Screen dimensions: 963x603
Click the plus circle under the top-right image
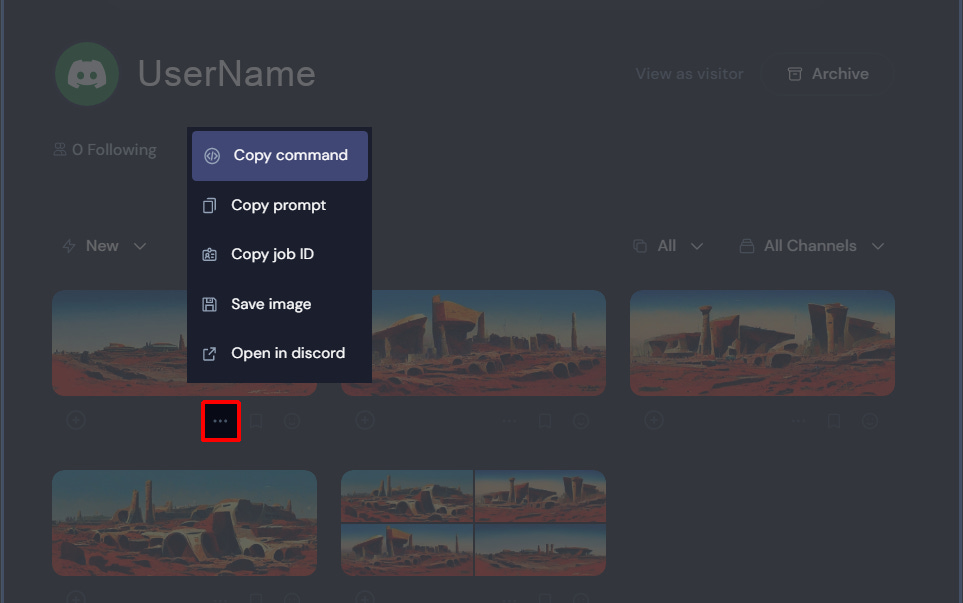654,421
